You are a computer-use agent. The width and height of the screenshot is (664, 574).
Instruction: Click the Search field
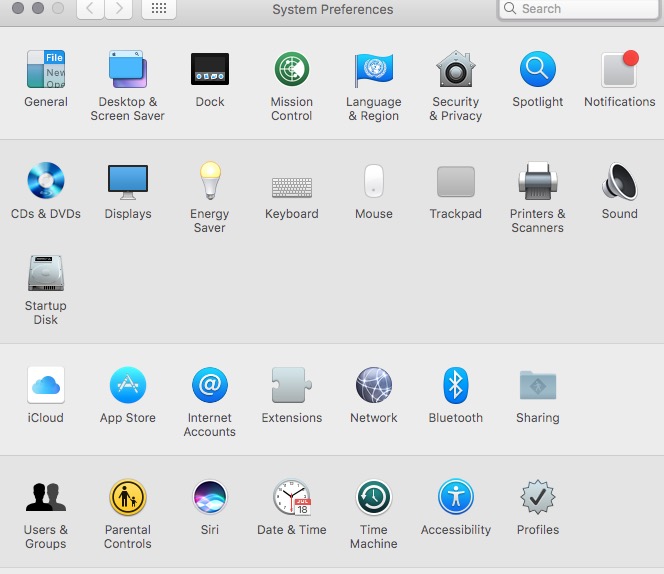coord(579,9)
